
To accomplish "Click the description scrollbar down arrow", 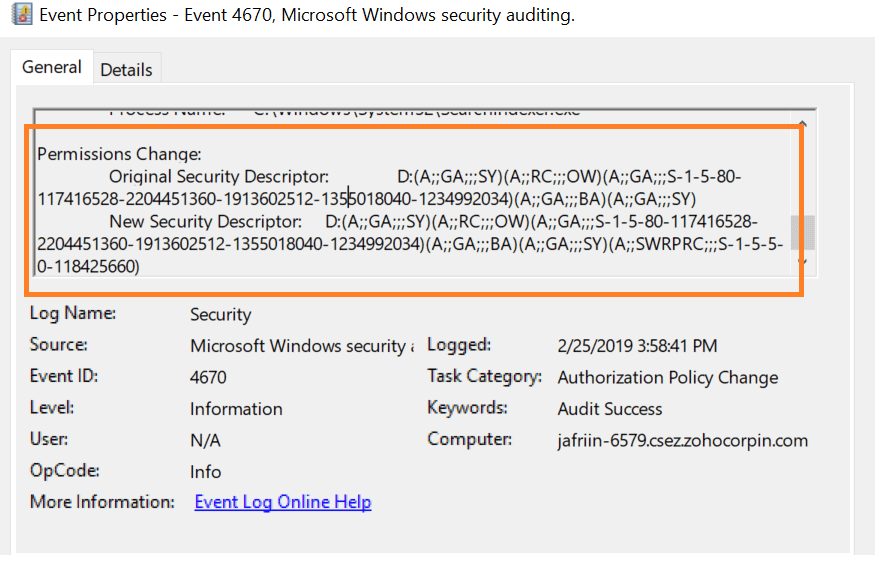I will (x=802, y=261).
